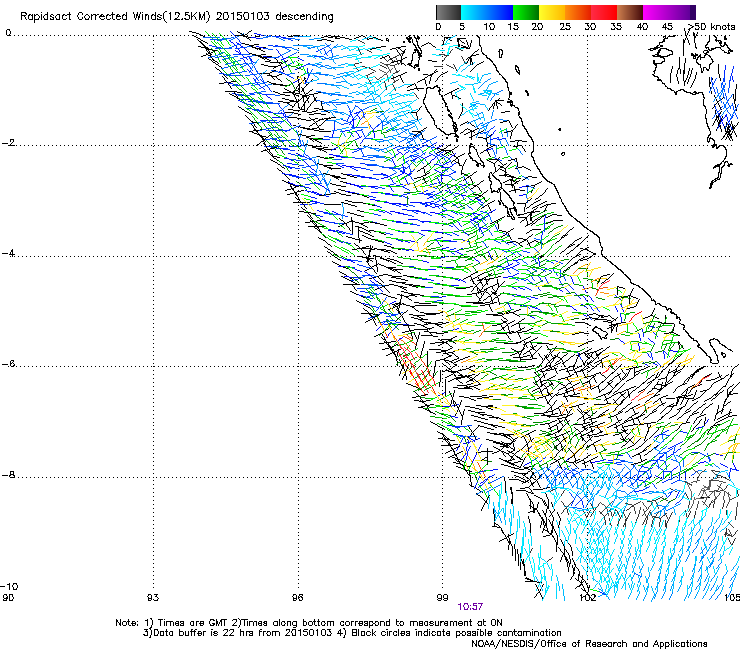Click the gray 0-5 knots legend swatch
The width and height of the screenshot is (740, 650).
click(x=448, y=12)
